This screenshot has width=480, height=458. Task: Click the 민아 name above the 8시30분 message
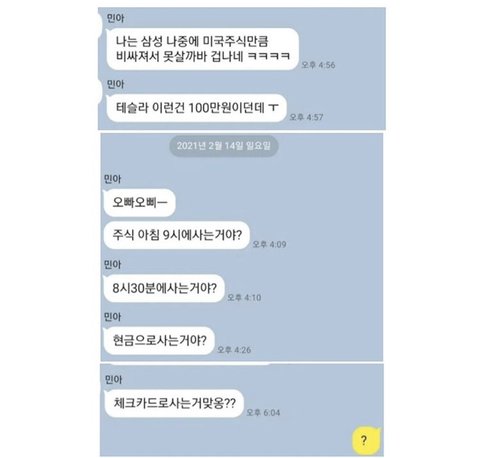point(113,265)
